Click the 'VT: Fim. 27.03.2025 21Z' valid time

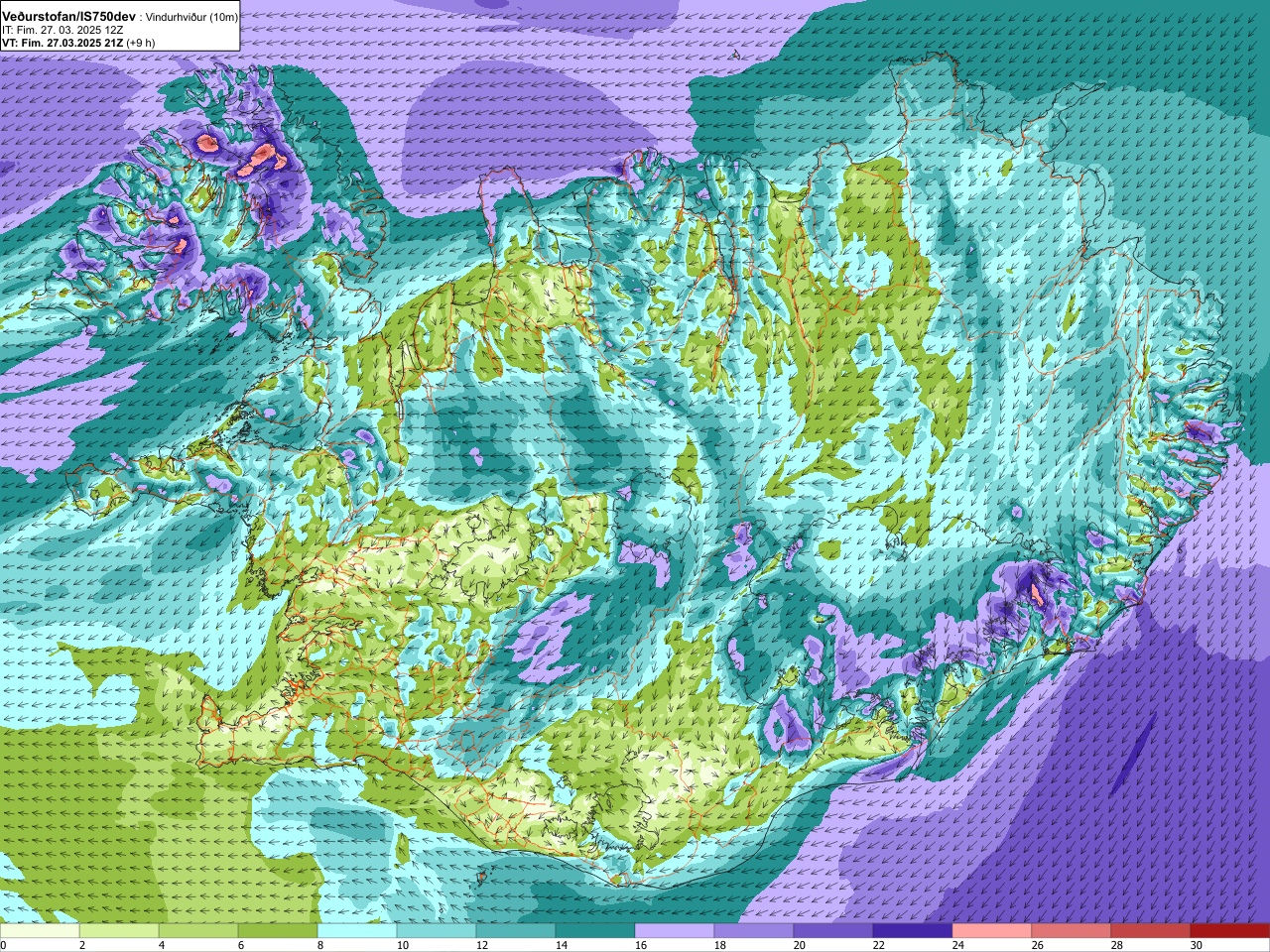pos(63,44)
